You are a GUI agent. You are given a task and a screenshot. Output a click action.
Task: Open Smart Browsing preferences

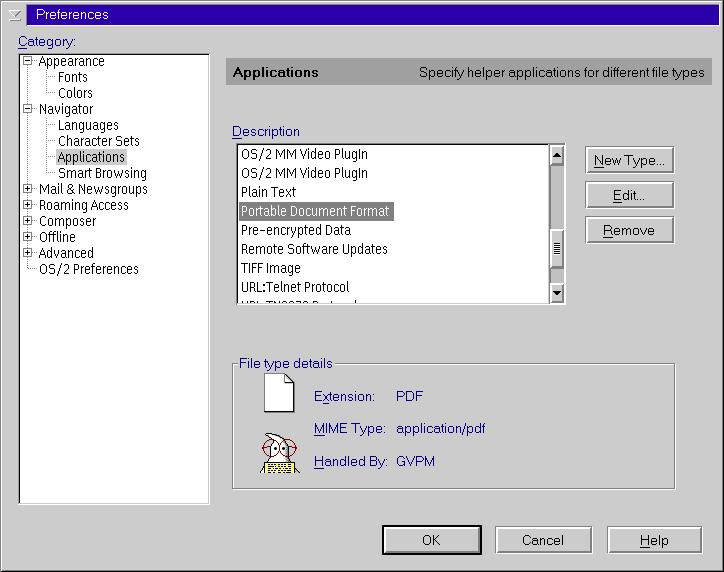pos(102,173)
